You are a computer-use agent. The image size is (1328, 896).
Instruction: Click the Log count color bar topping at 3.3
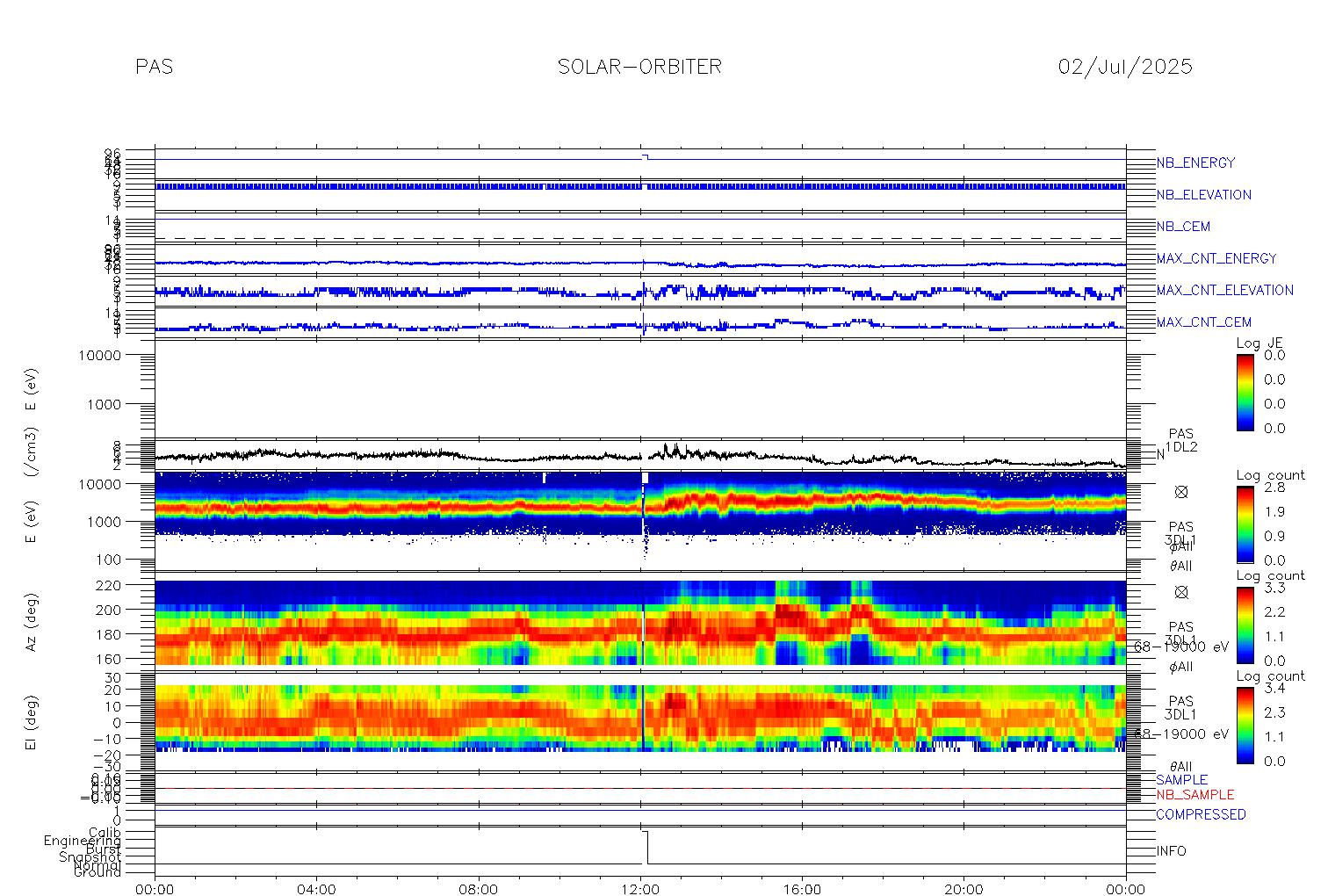pyautogui.click(x=1245, y=624)
